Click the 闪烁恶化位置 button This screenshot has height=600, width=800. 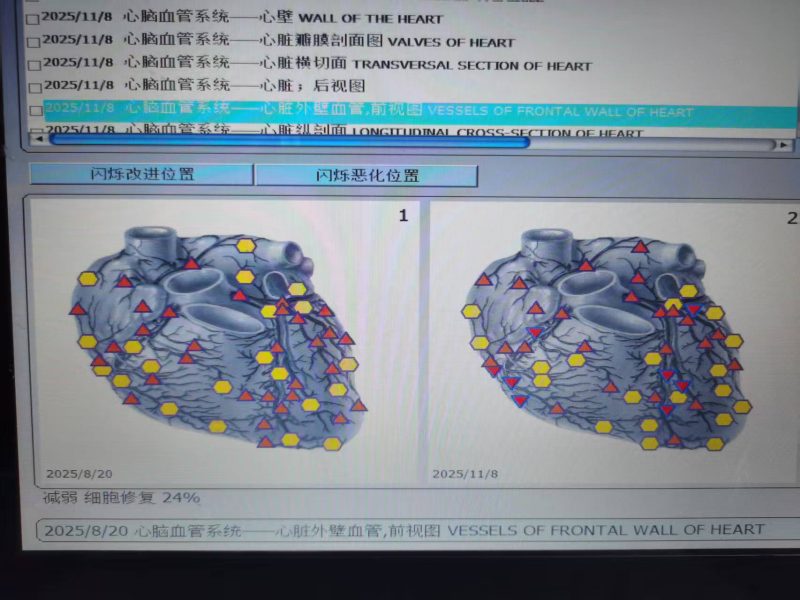pyautogui.click(x=366, y=175)
